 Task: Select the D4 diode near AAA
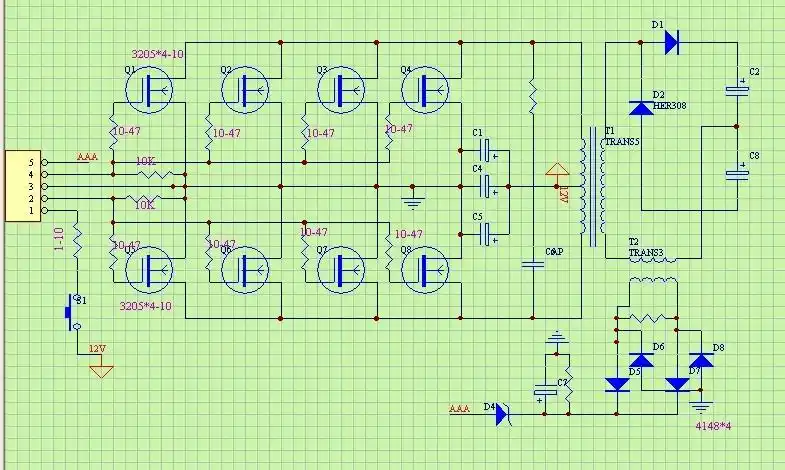click(503, 411)
